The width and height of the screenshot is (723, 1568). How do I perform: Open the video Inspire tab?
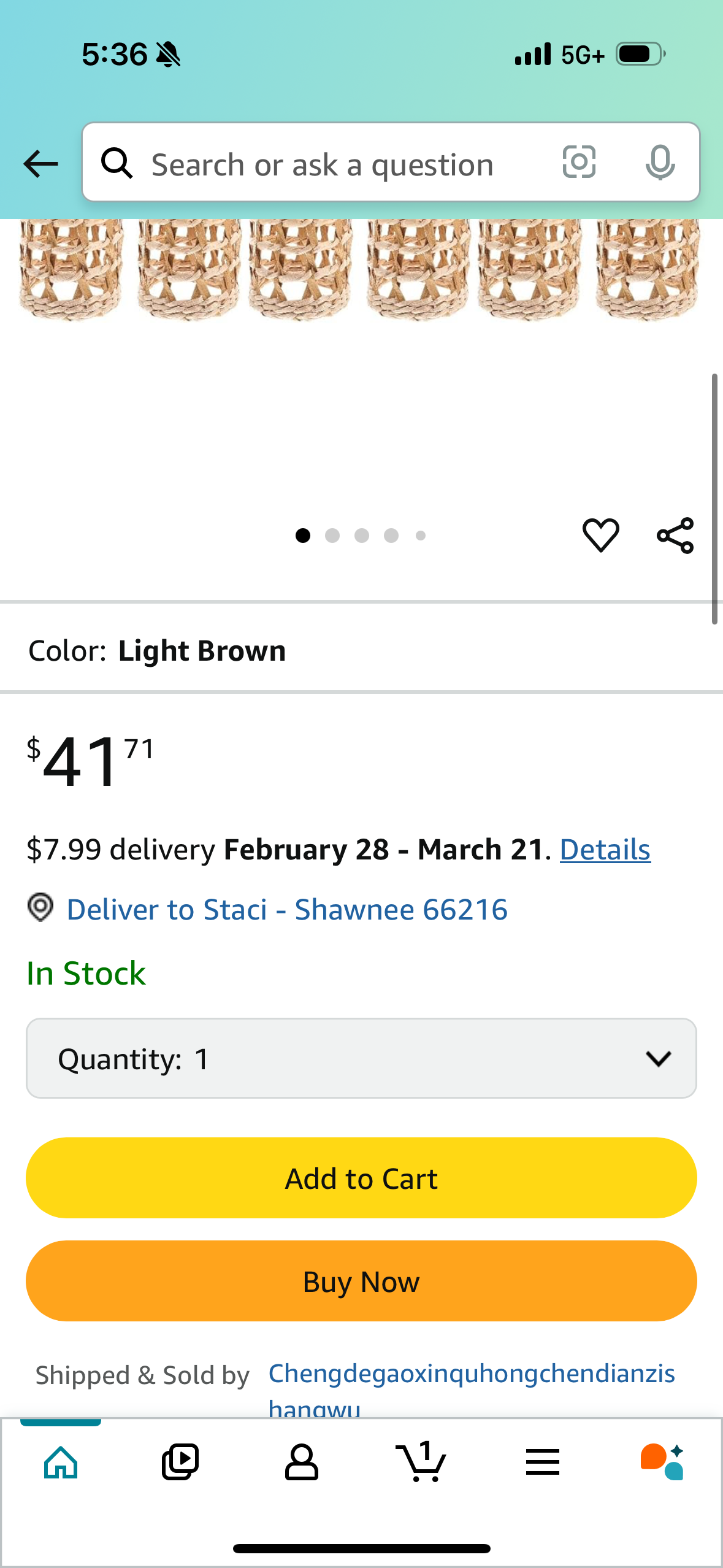pos(180,1462)
